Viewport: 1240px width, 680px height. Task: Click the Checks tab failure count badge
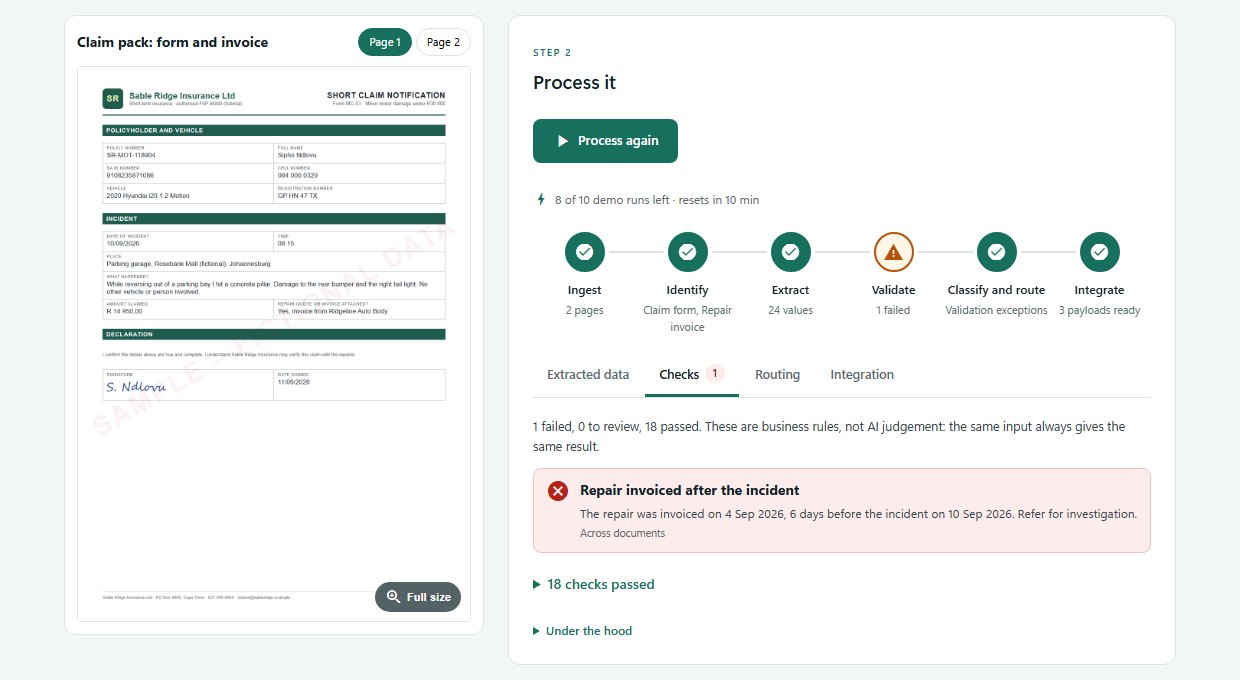tap(715, 373)
